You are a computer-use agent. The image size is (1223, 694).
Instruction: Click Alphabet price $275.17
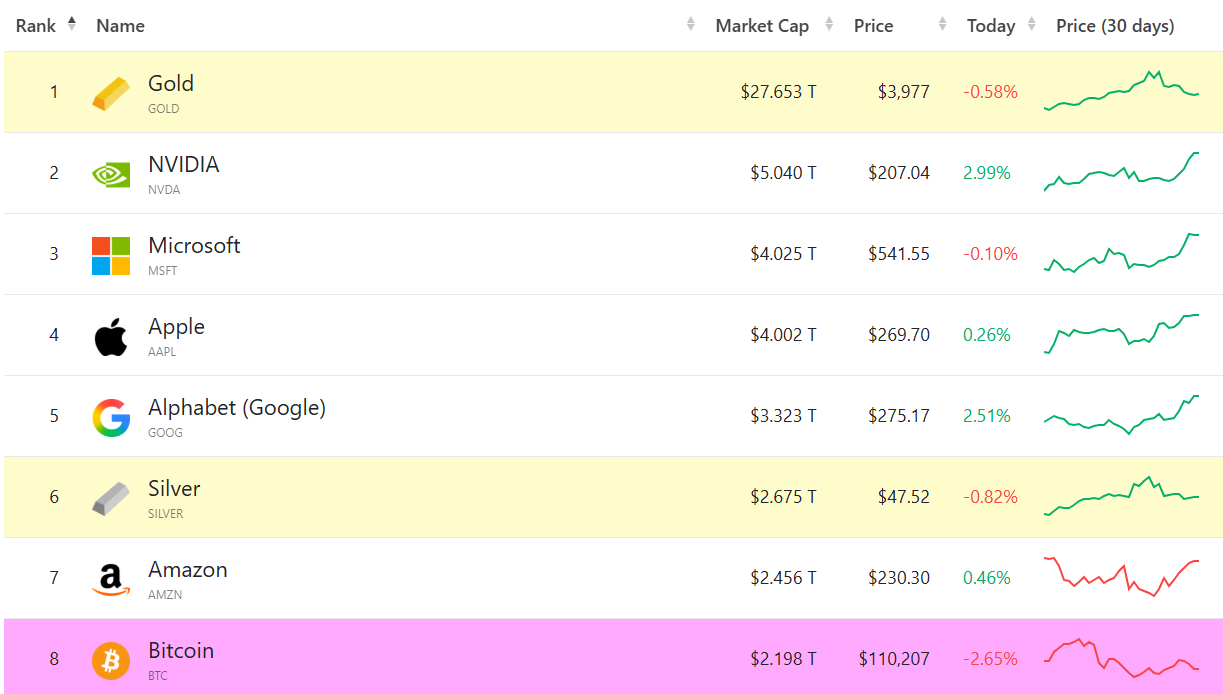(x=899, y=416)
